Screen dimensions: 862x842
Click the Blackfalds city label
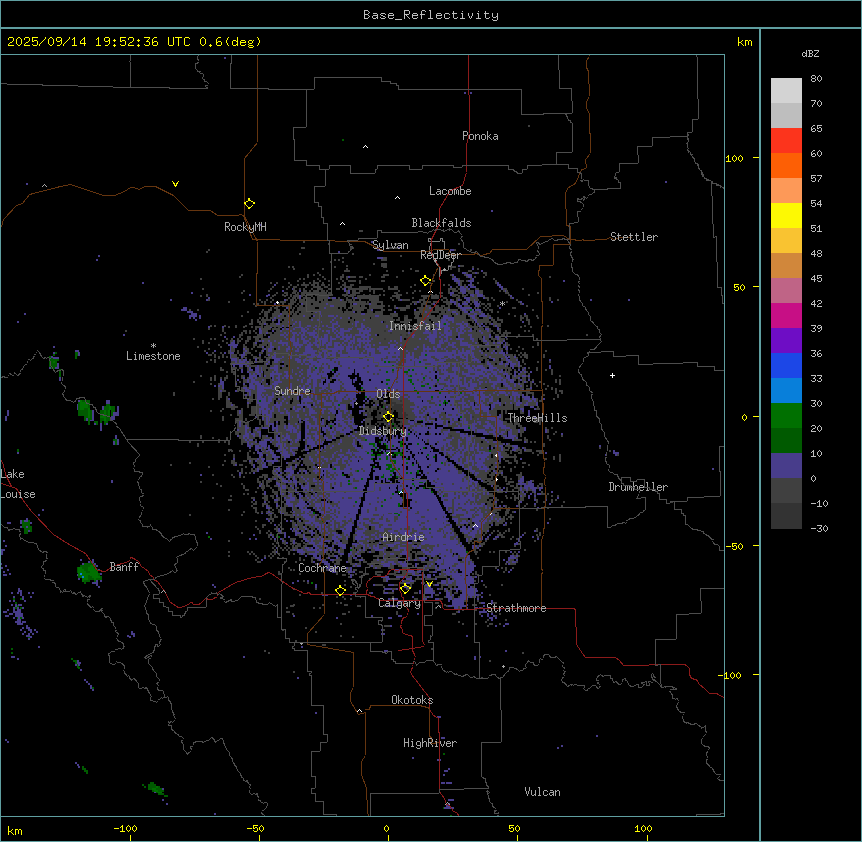tap(441, 223)
